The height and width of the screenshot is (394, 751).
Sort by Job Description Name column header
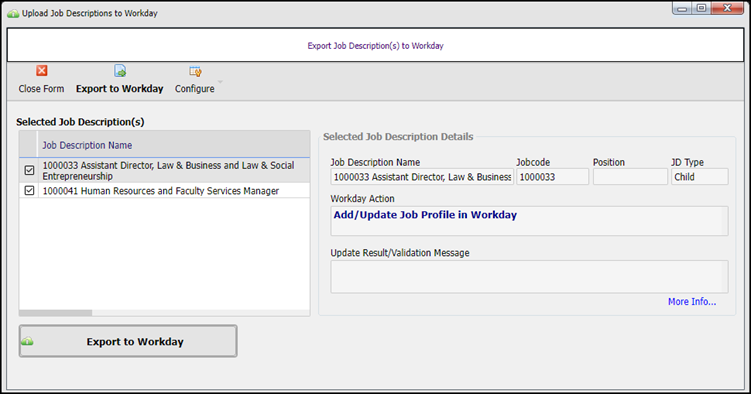(x=173, y=145)
